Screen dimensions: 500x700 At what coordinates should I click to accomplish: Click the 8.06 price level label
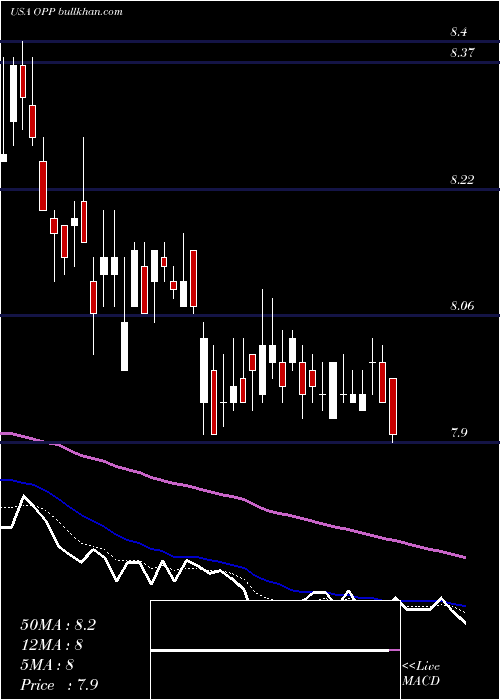[462, 306]
